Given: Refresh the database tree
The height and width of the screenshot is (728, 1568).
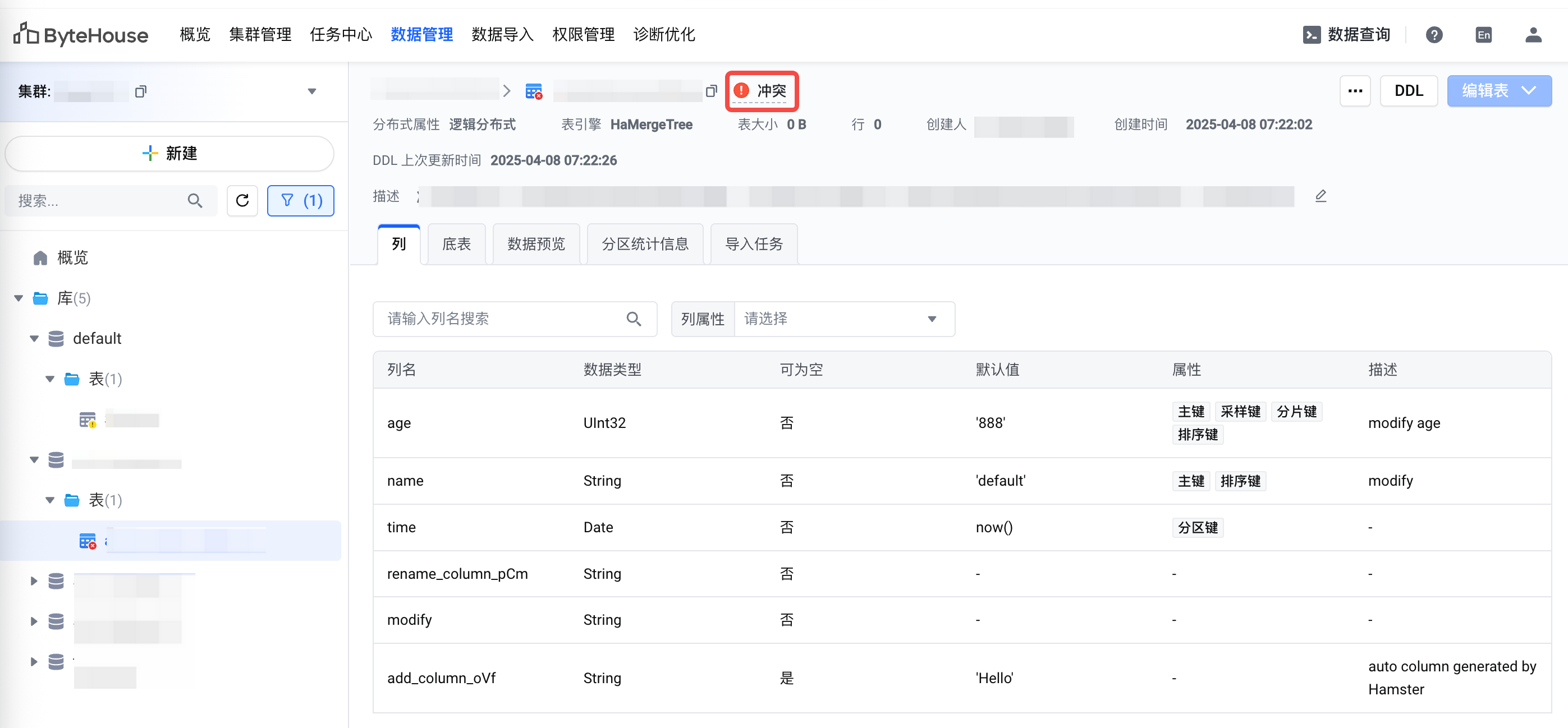Looking at the screenshot, I should pos(242,201).
